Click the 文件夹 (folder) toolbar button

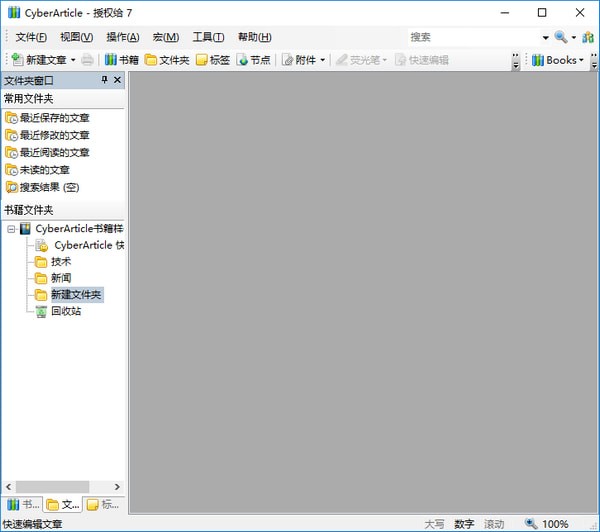[x=166, y=60]
